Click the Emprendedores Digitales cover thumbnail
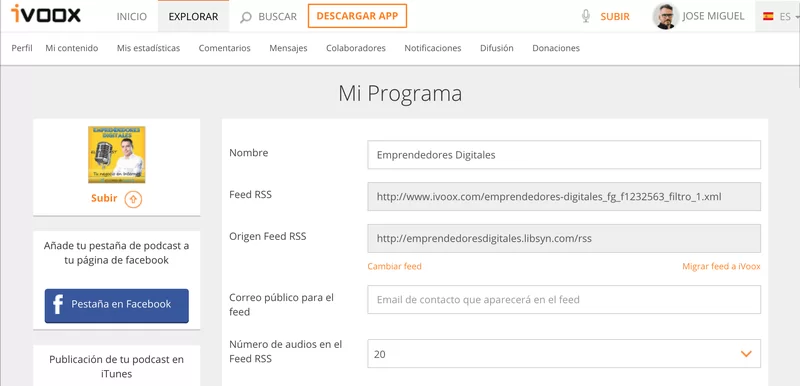The width and height of the screenshot is (800, 386). coord(117,155)
